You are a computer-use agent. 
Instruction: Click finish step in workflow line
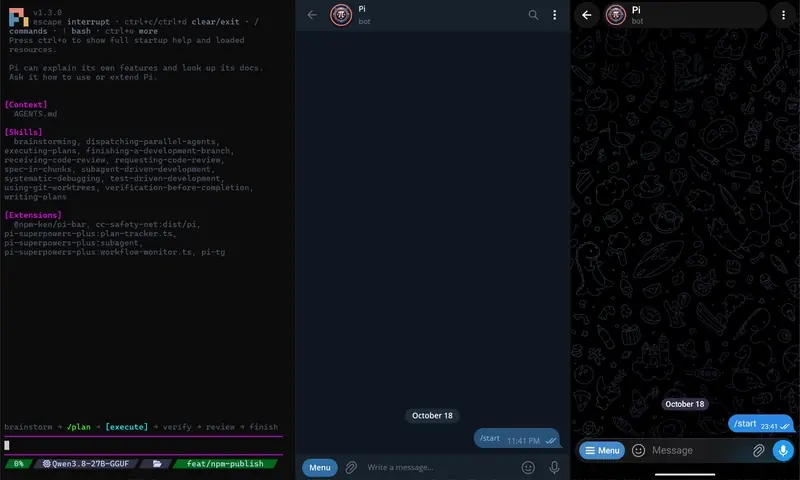(264, 427)
